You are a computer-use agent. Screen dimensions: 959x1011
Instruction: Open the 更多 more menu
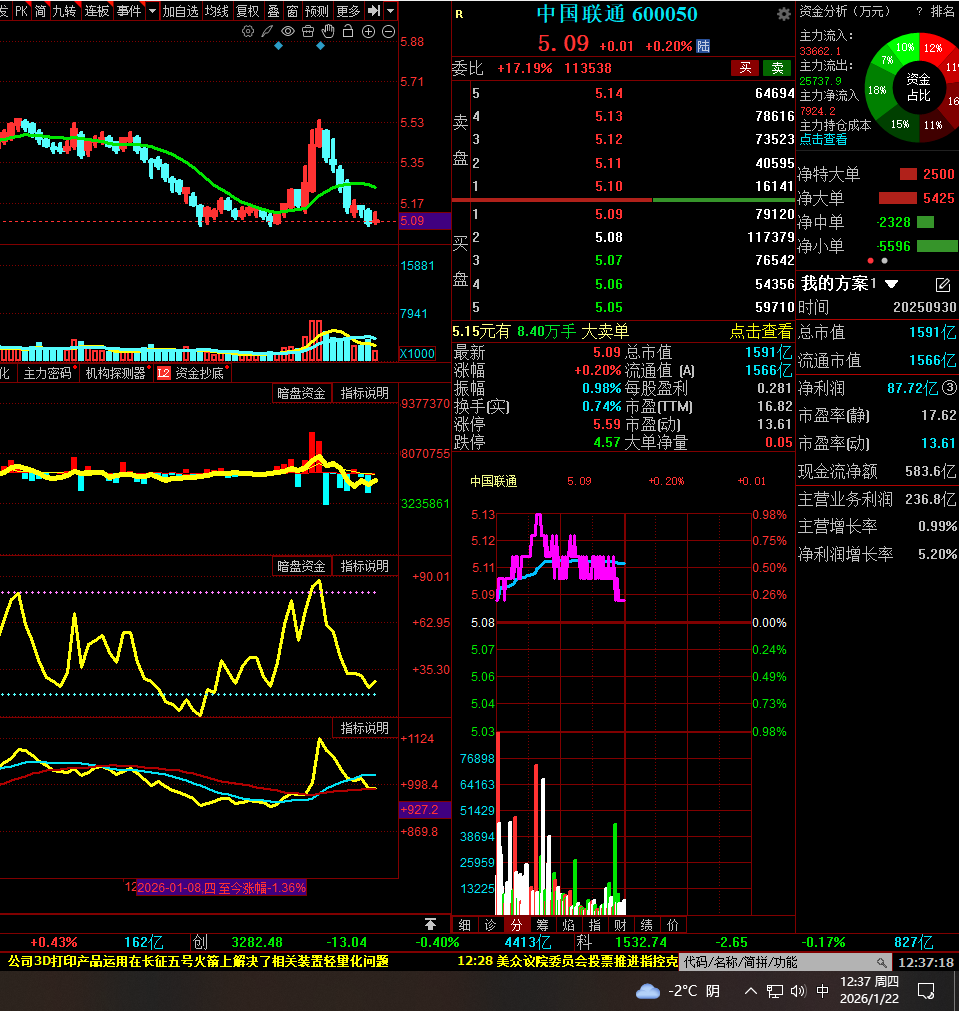(x=348, y=11)
